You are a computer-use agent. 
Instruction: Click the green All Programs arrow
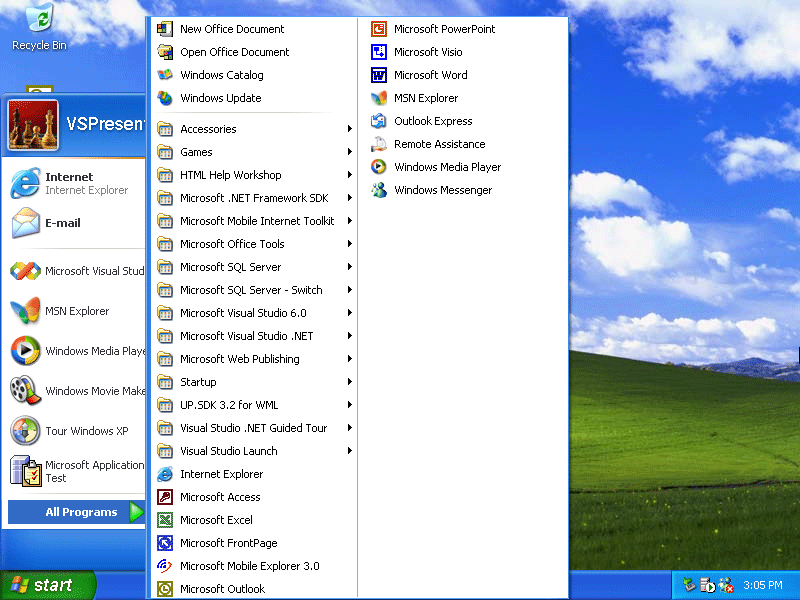click(x=136, y=512)
